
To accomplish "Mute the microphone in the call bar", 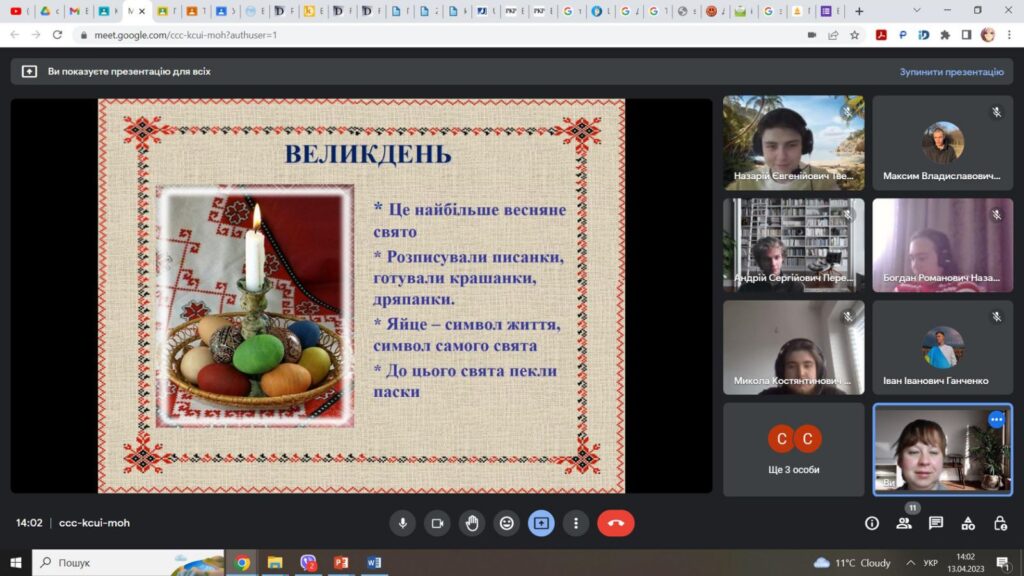I will click(x=403, y=523).
